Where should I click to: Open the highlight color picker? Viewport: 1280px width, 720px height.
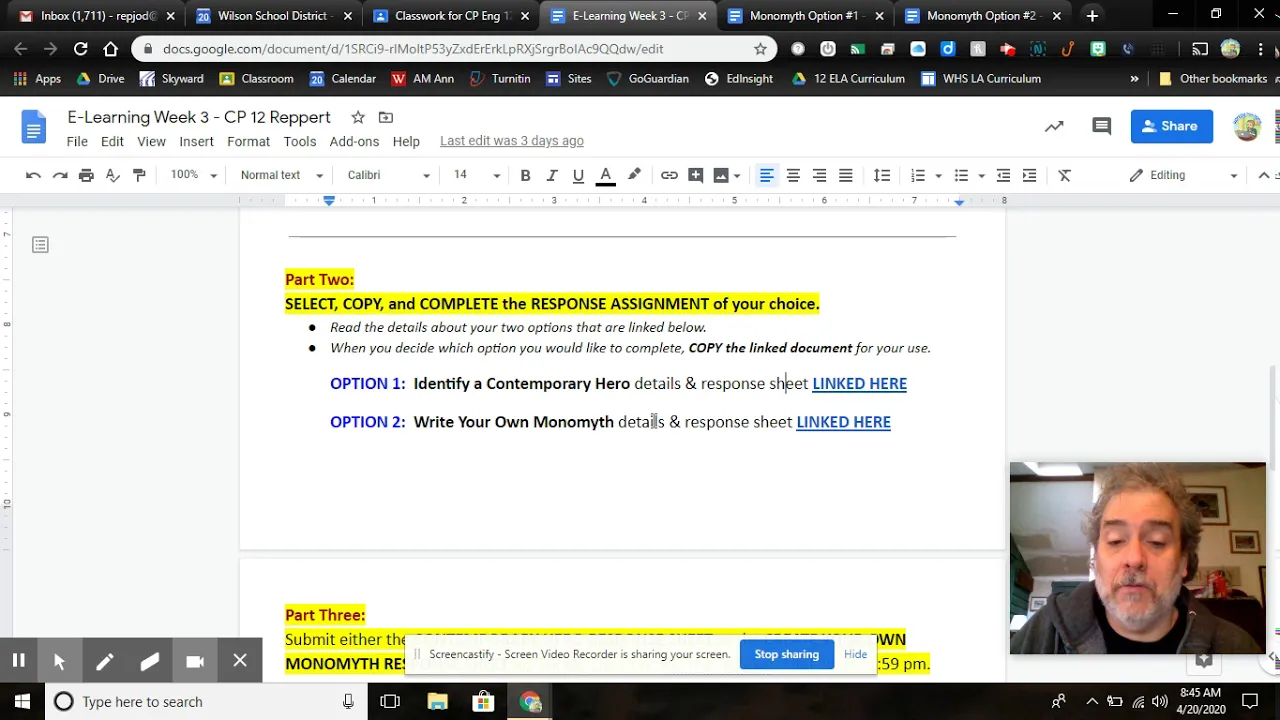tap(634, 175)
